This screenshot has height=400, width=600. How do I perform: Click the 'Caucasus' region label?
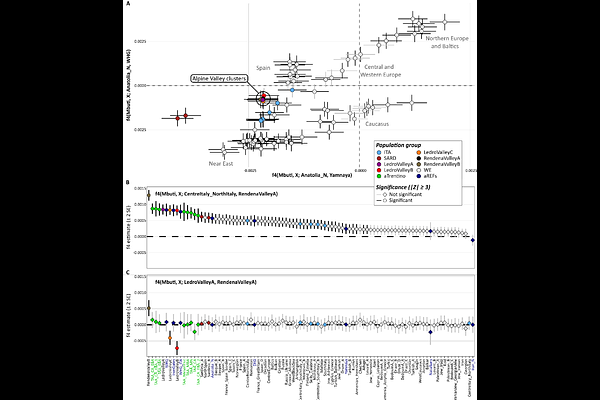tap(377, 124)
